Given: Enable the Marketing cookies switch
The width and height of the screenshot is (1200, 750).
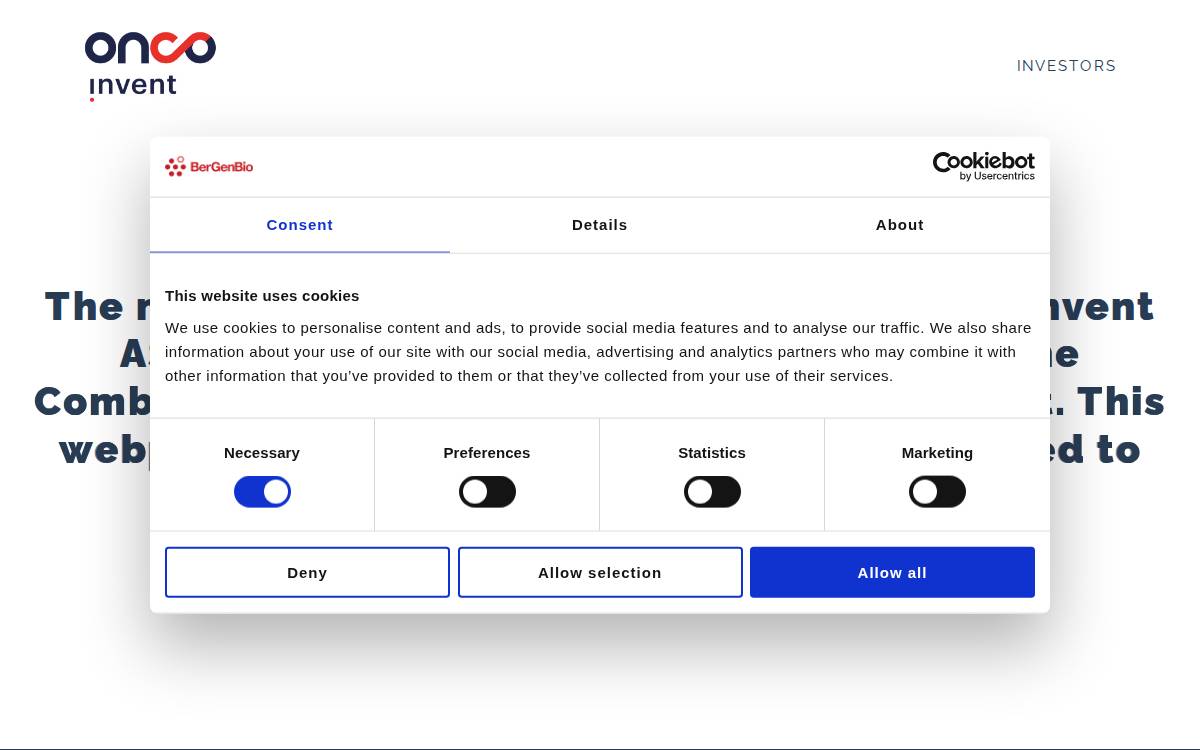Looking at the screenshot, I should coord(937,492).
